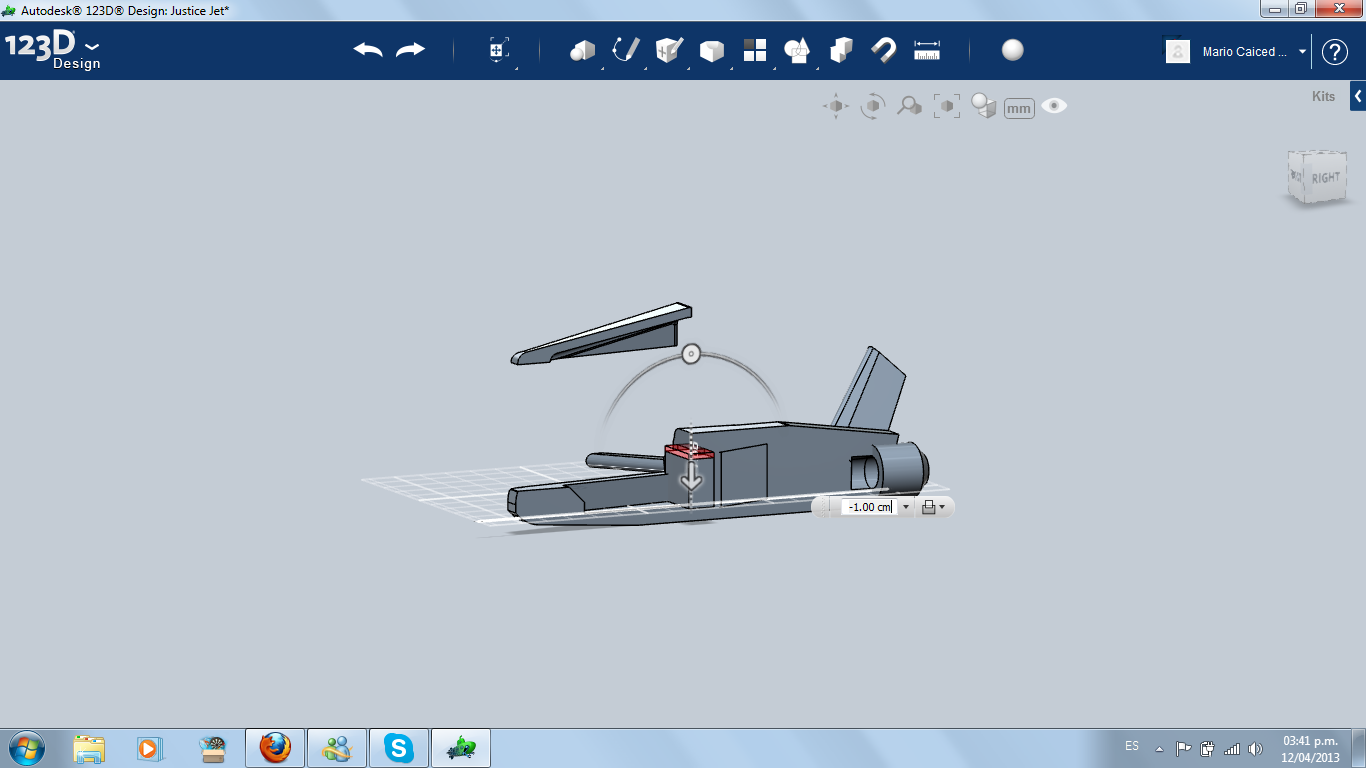Open the network signal tray icon
The width and height of the screenshot is (1366, 768).
[x=1232, y=748]
